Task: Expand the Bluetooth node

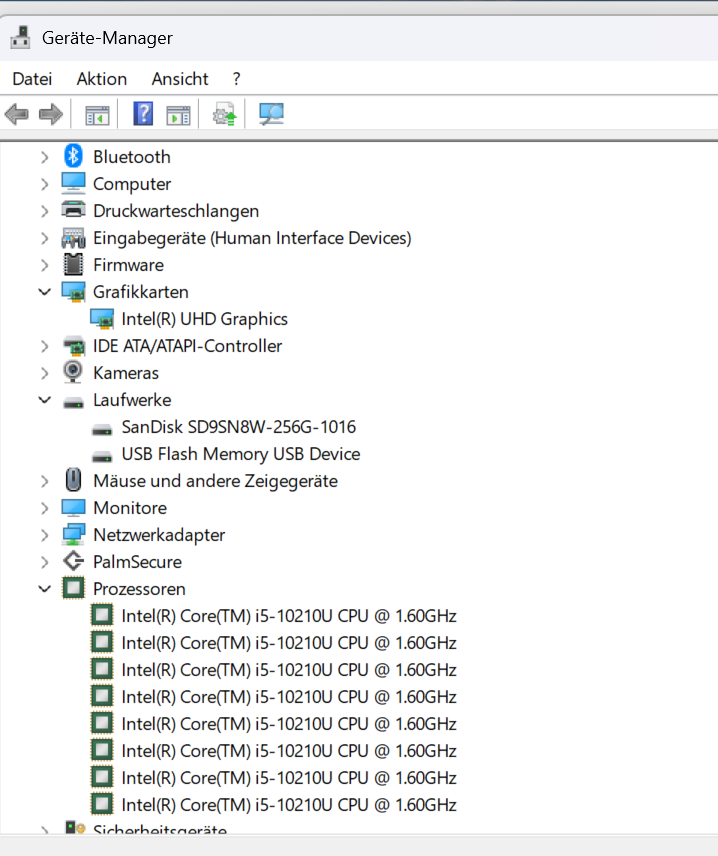Action: [x=45, y=157]
